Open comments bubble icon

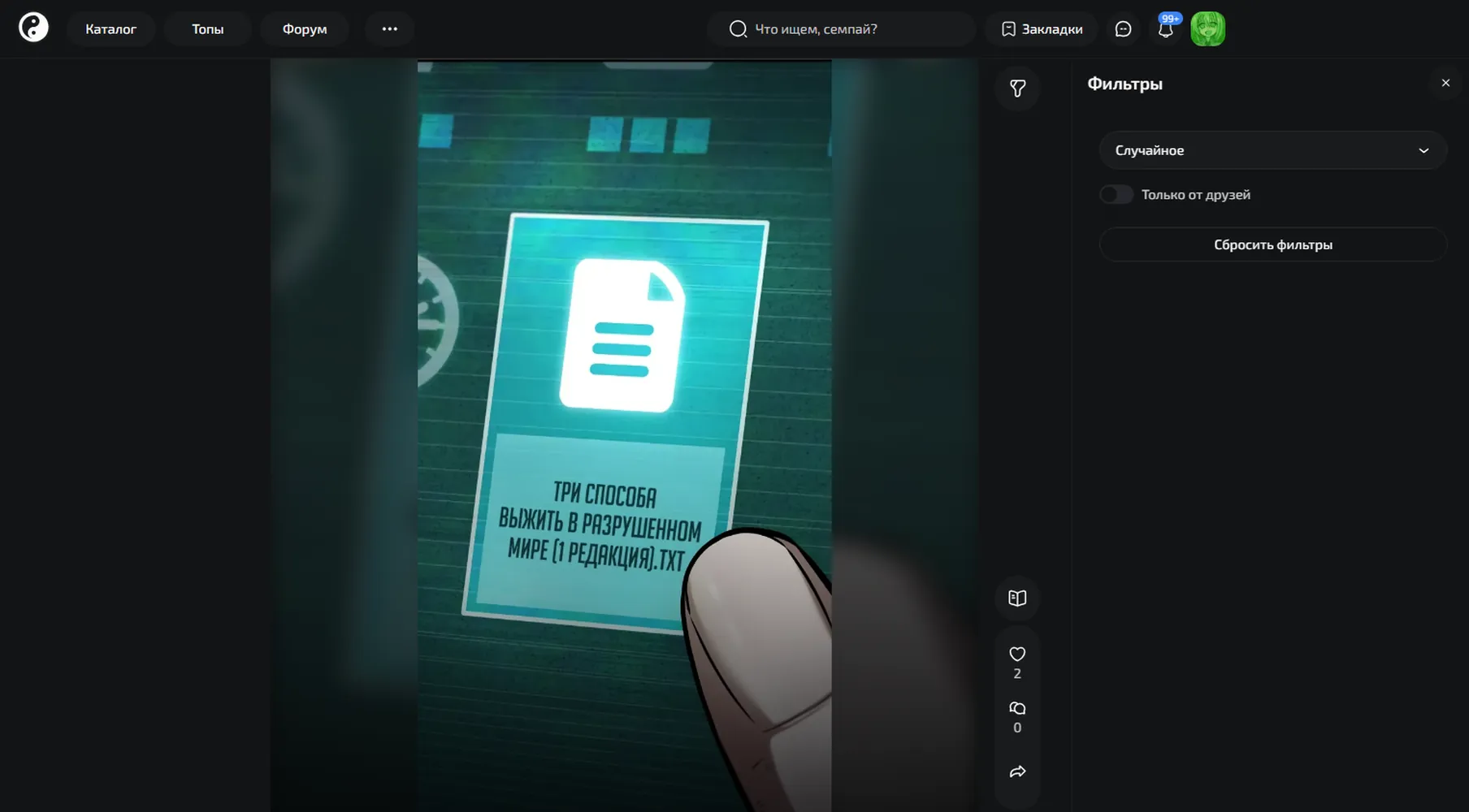(x=1017, y=708)
